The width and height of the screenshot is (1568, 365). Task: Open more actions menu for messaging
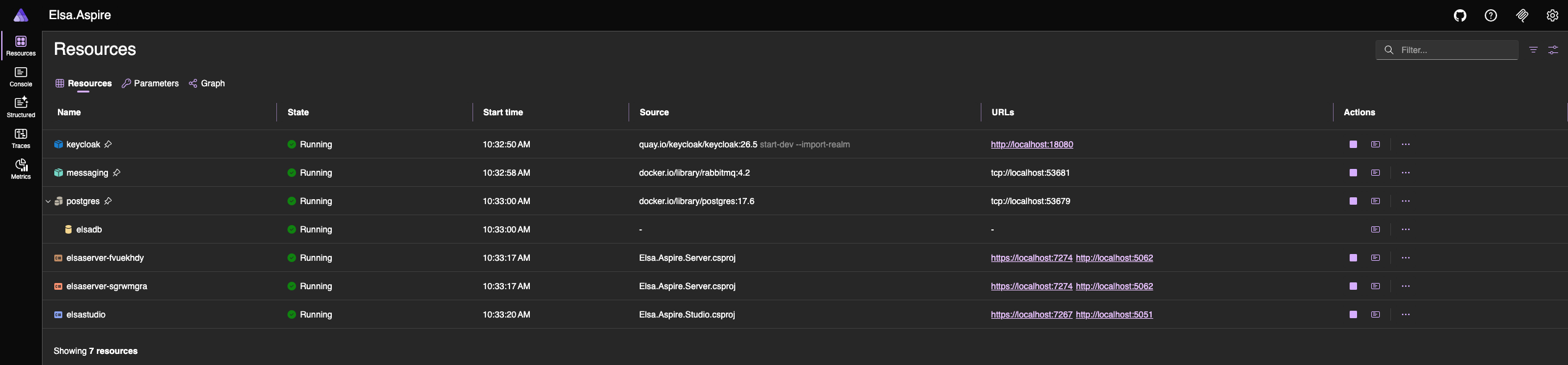click(x=1406, y=173)
